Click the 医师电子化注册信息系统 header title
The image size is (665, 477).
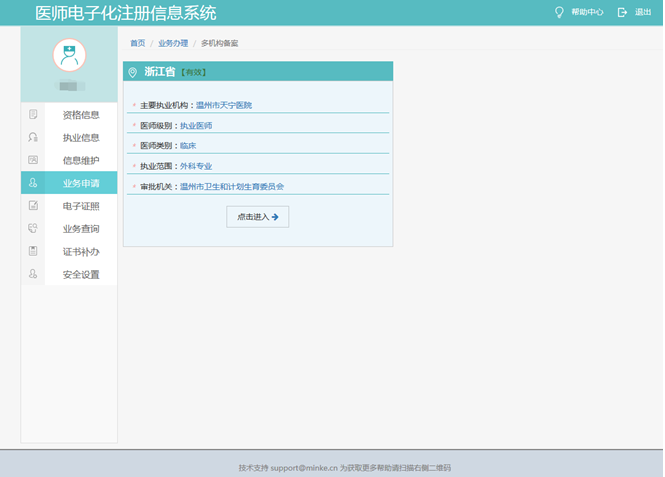click(x=125, y=13)
